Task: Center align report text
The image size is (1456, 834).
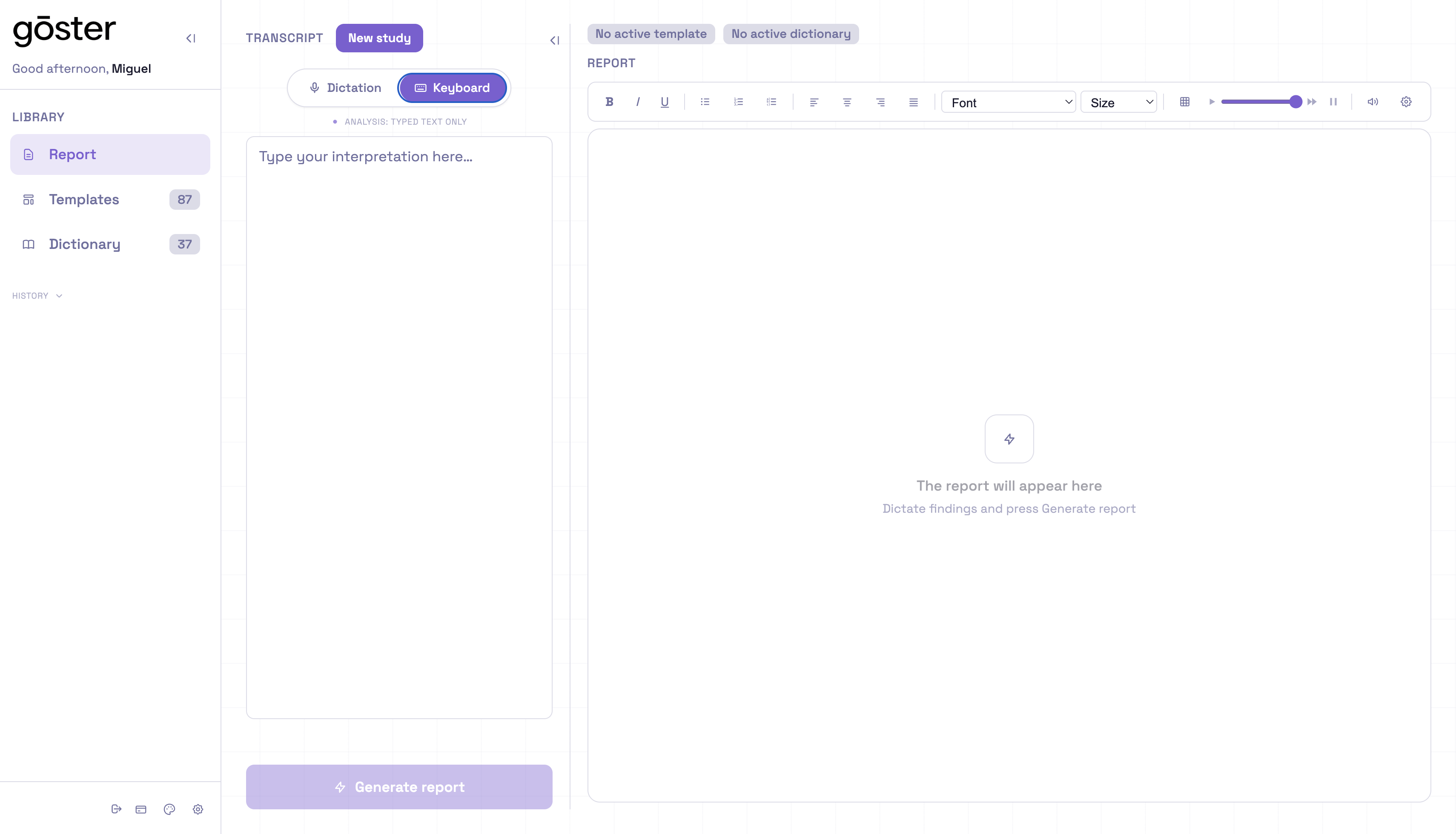Action: (x=847, y=102)
